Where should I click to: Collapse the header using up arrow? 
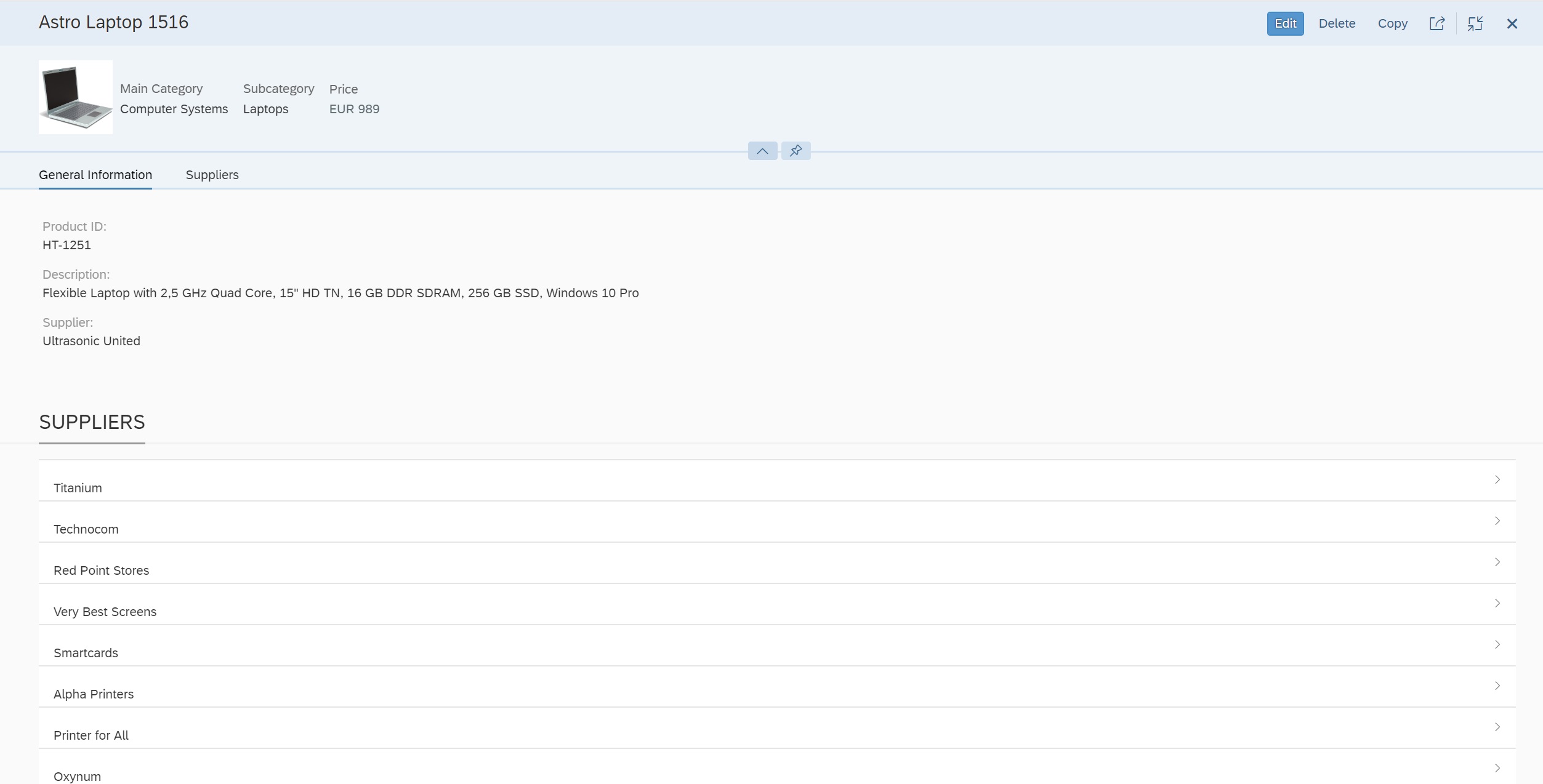(x=762, y=151)
